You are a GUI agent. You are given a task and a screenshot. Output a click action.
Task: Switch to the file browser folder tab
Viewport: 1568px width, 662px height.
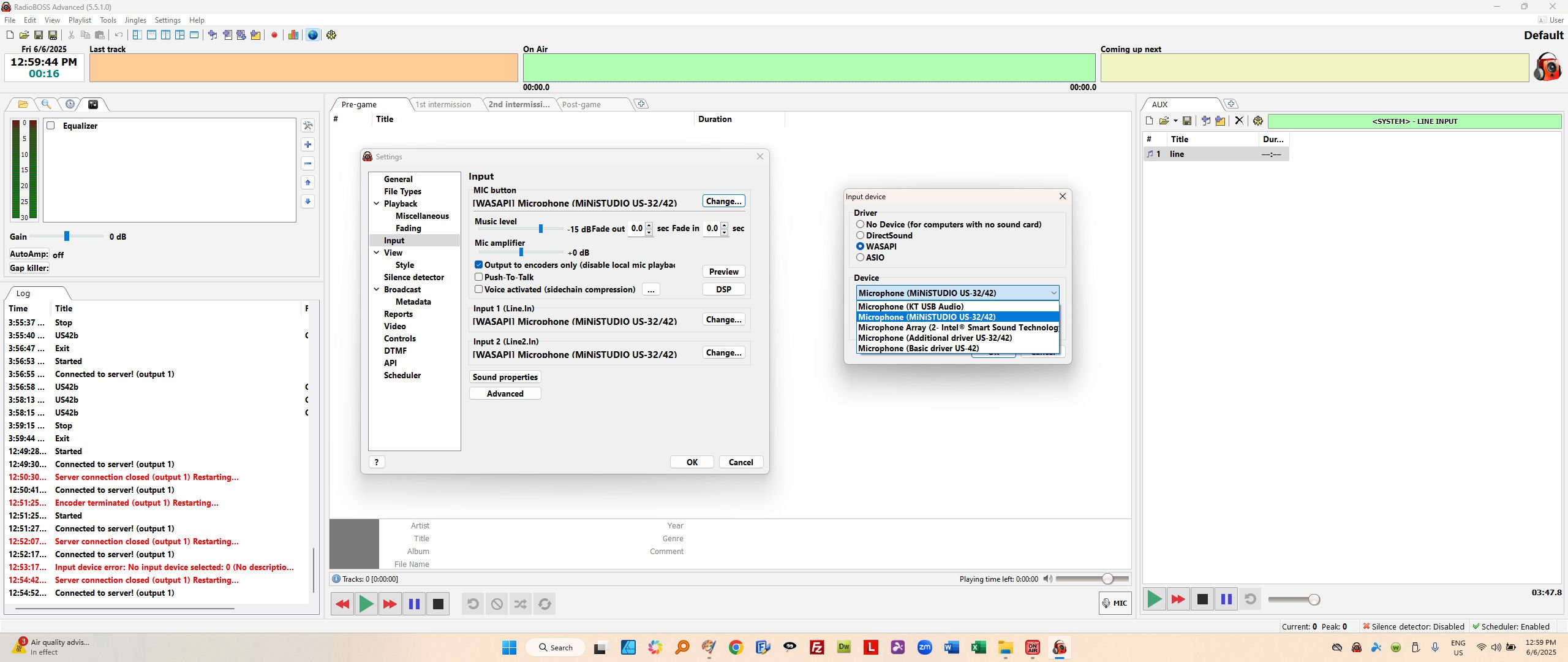[23, 104]
